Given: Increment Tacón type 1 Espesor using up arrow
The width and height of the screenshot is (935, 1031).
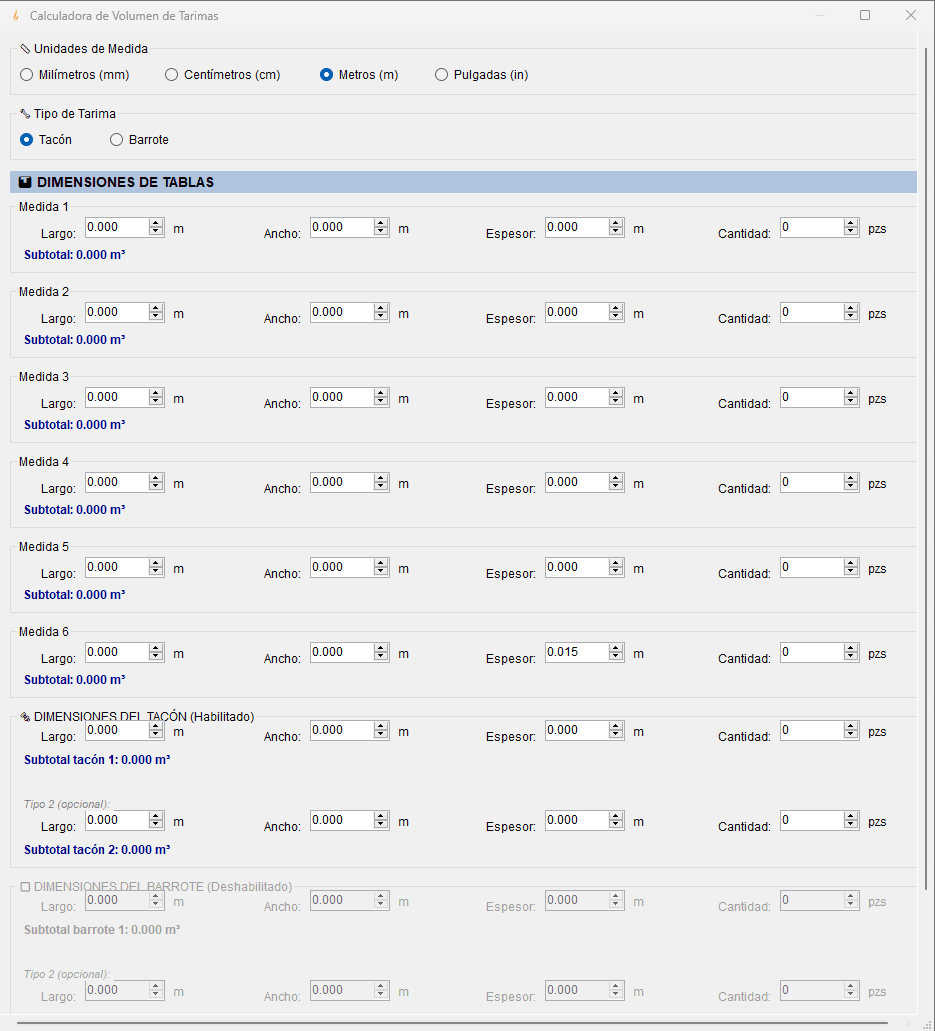Looking at the screenshot, I should 616,725.
